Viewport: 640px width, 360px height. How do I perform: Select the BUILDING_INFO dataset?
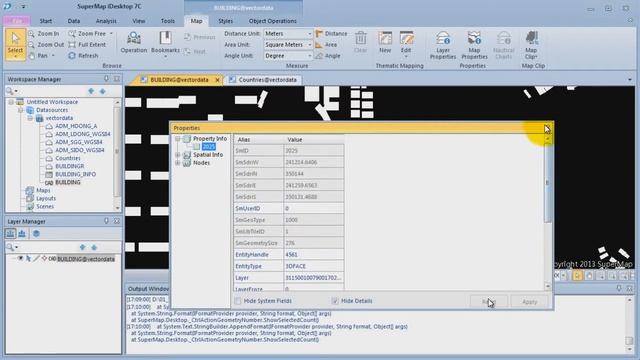click(76, 174)
